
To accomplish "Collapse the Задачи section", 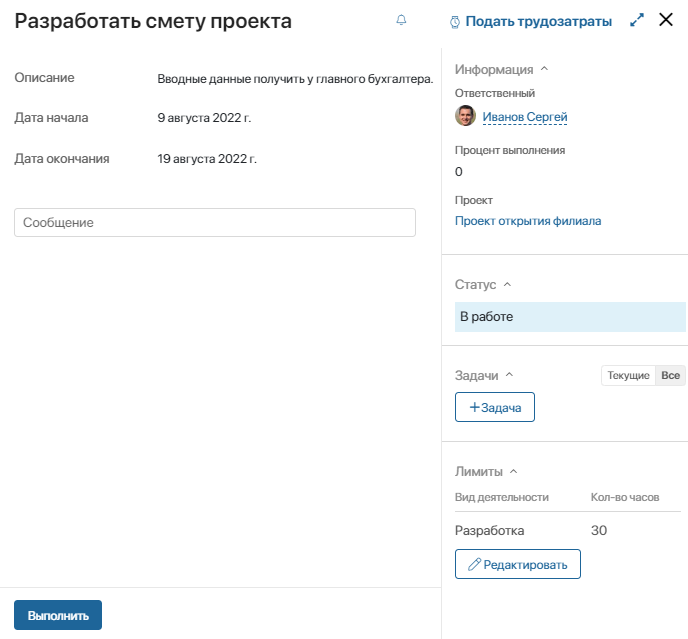I will point(509,375).
